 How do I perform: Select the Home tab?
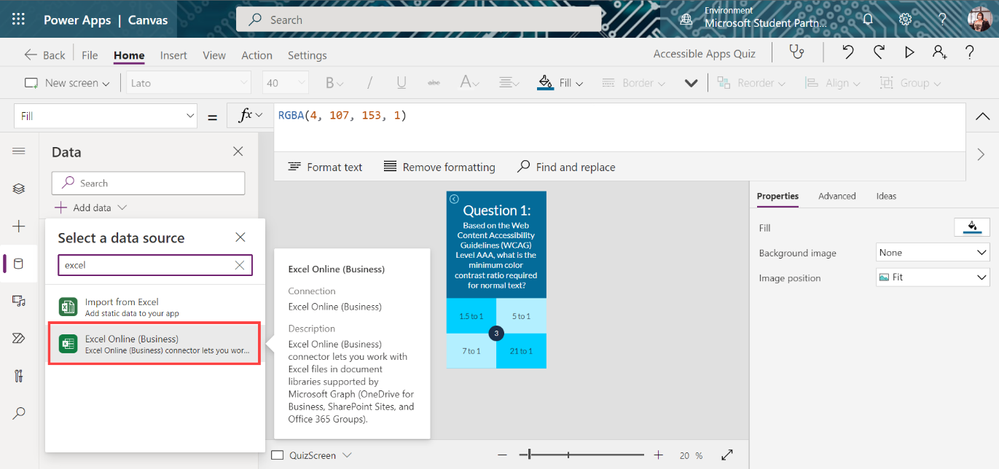(x=129, y=55)
